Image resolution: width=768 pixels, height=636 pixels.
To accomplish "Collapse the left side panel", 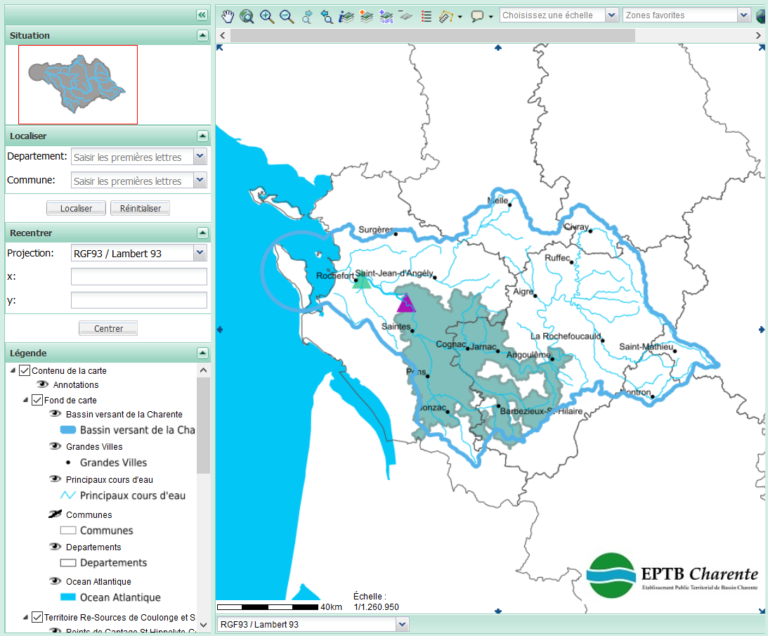I will tap(202, 15).
